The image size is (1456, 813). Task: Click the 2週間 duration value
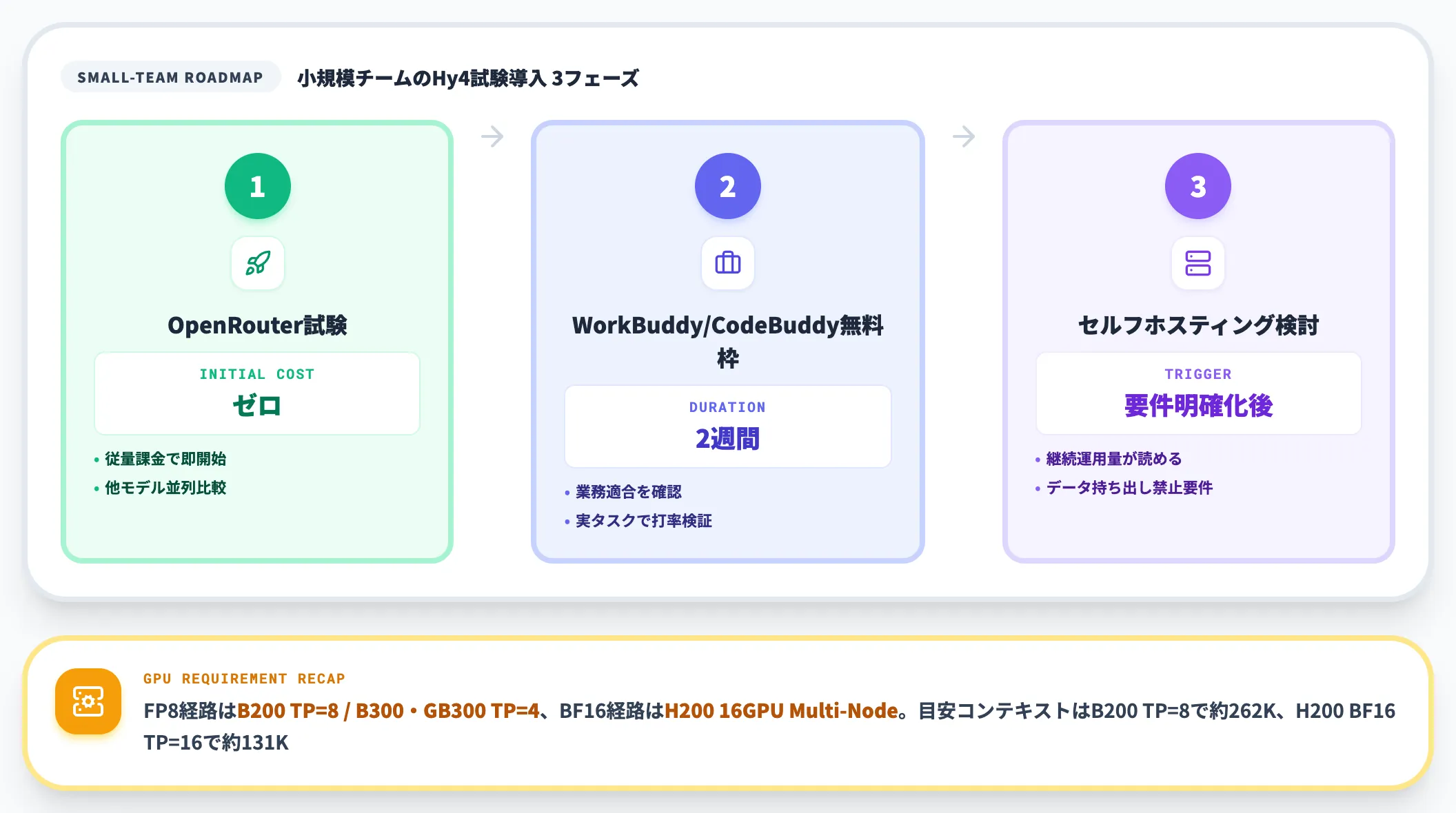coord(728,438)
